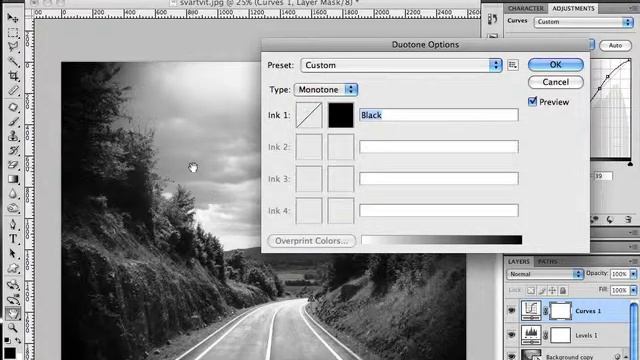Delete the adjustment with the trash icon
640x360 pixels.
(x=628, y=220)
